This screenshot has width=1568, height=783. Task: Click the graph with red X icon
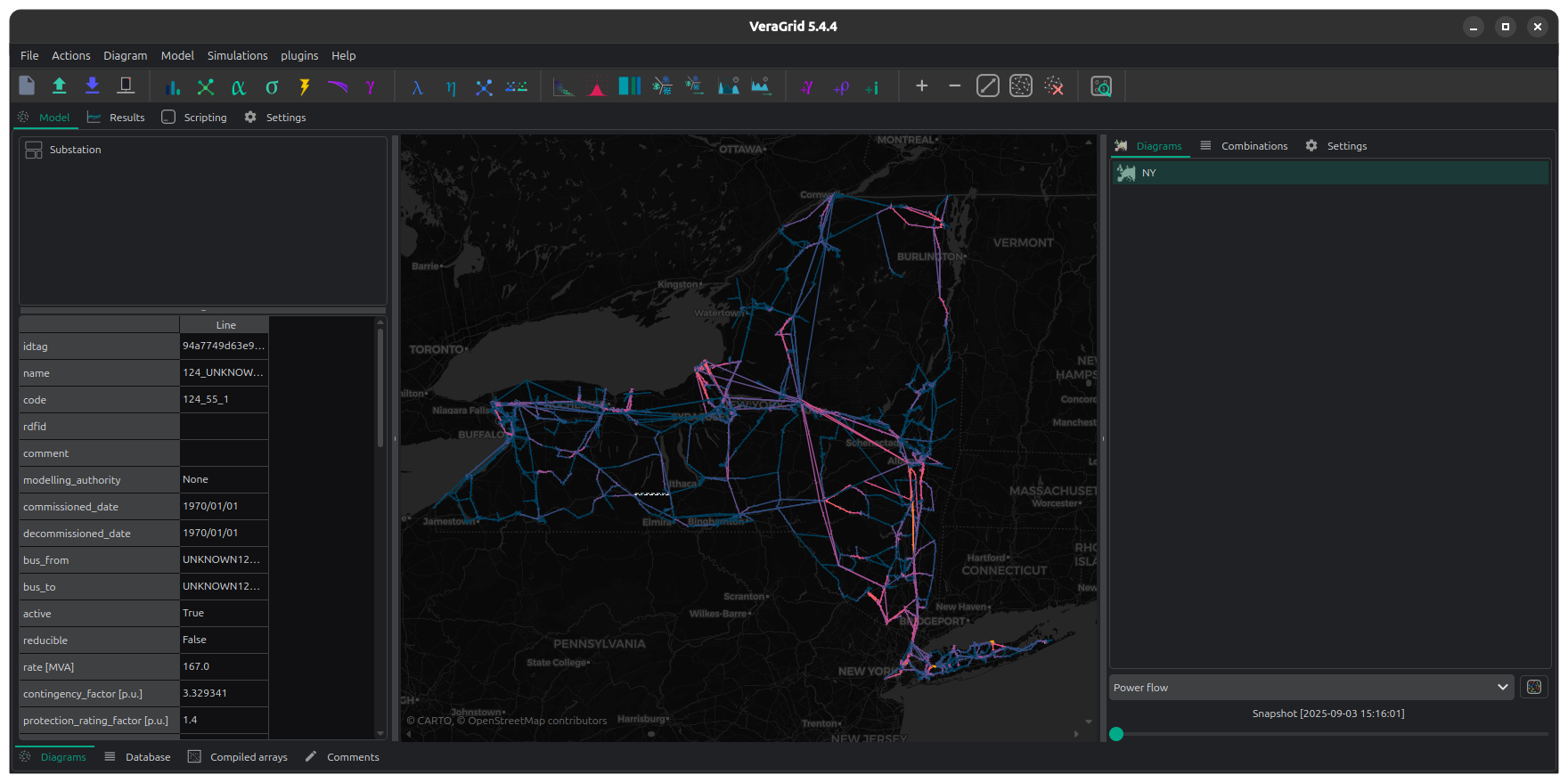pyautogui.click(x=1054, y=86)
